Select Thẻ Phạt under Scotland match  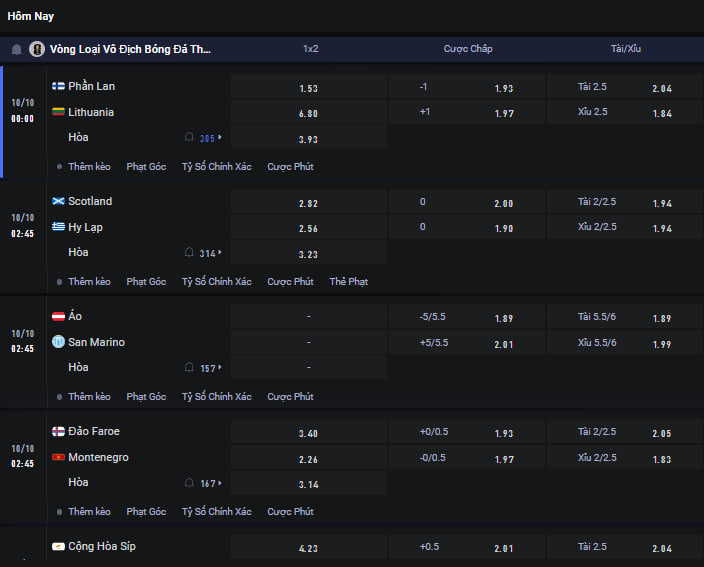tap(348, 282)
